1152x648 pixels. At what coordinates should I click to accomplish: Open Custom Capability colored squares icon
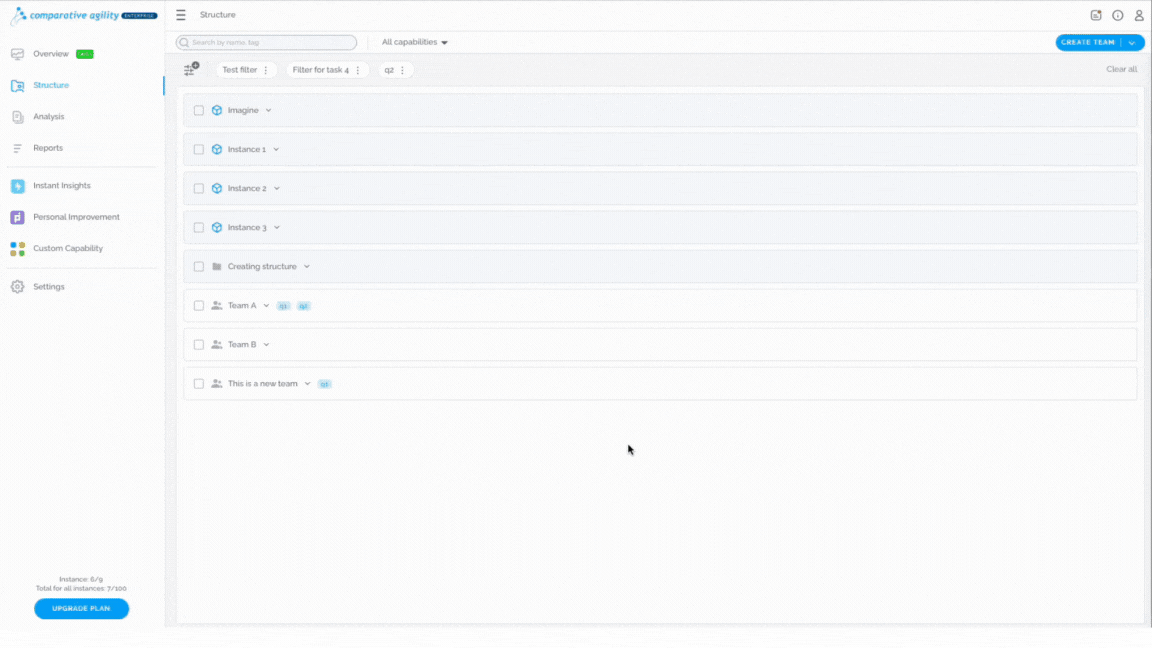[18, 249]
